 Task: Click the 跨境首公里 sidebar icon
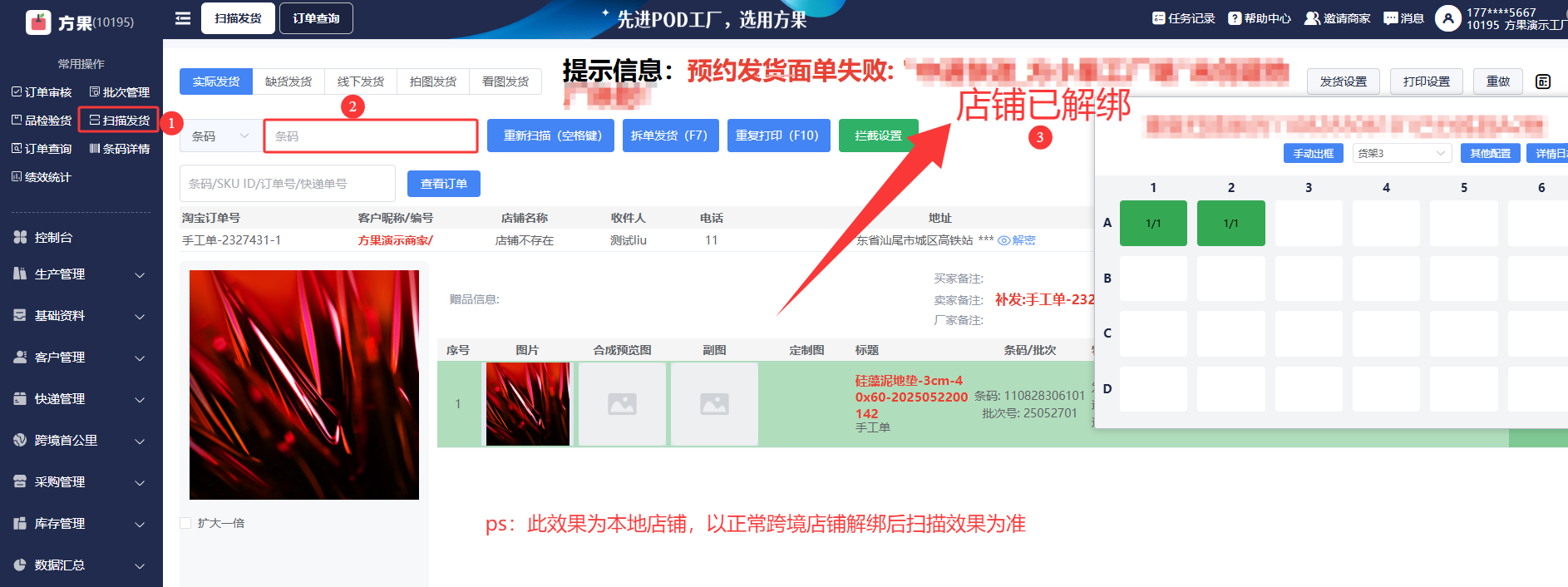(20, 440)
